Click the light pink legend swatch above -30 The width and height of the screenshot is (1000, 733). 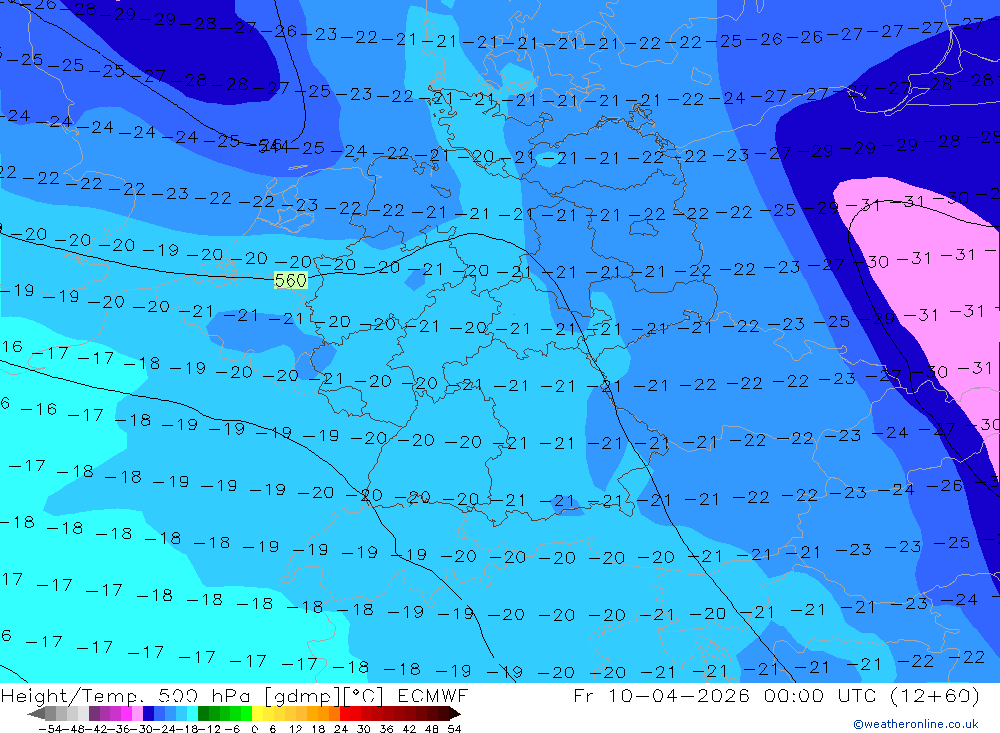click(137, 713)
